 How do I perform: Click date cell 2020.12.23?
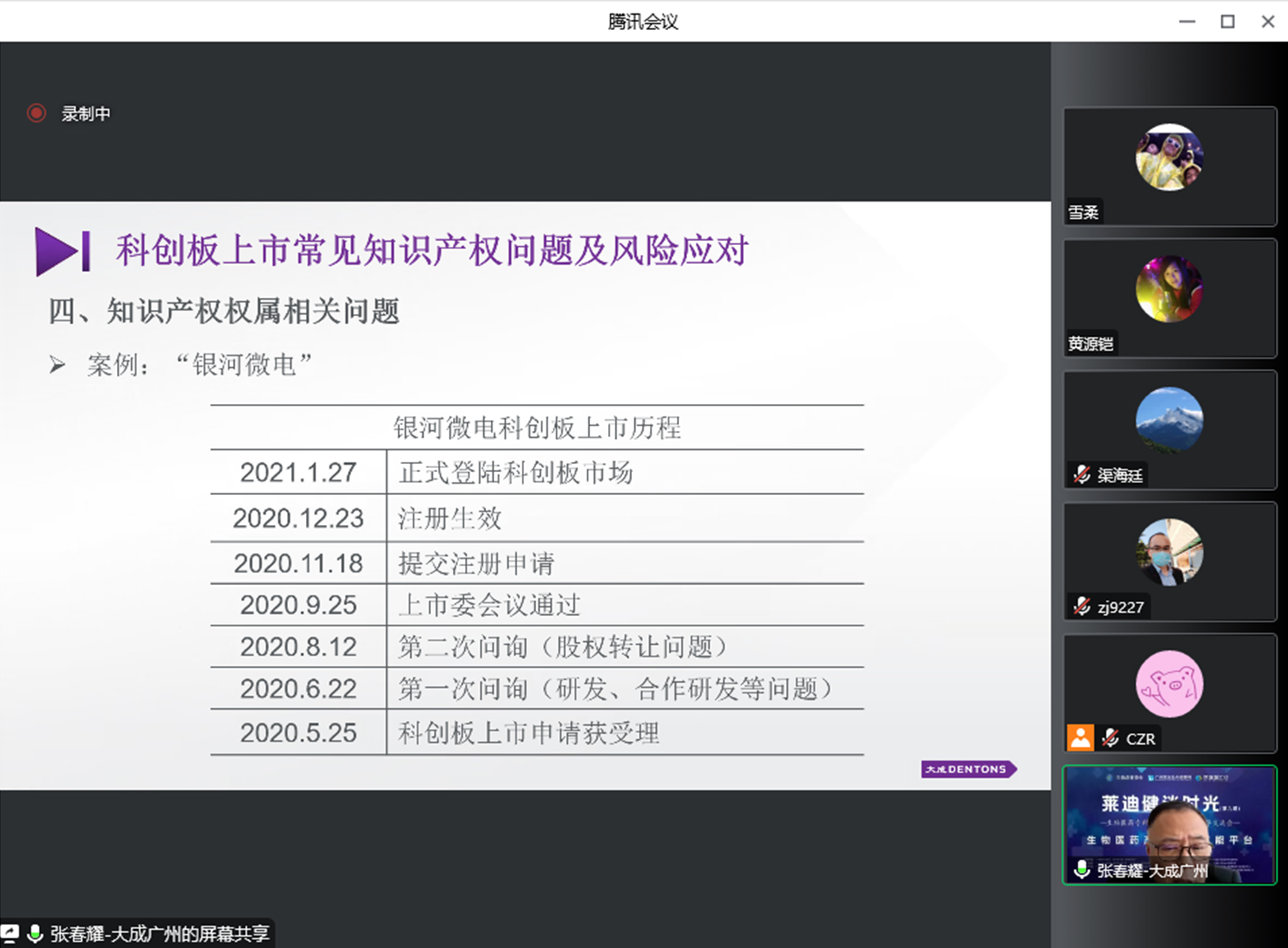pyautogui.click(x=298, y=518)
